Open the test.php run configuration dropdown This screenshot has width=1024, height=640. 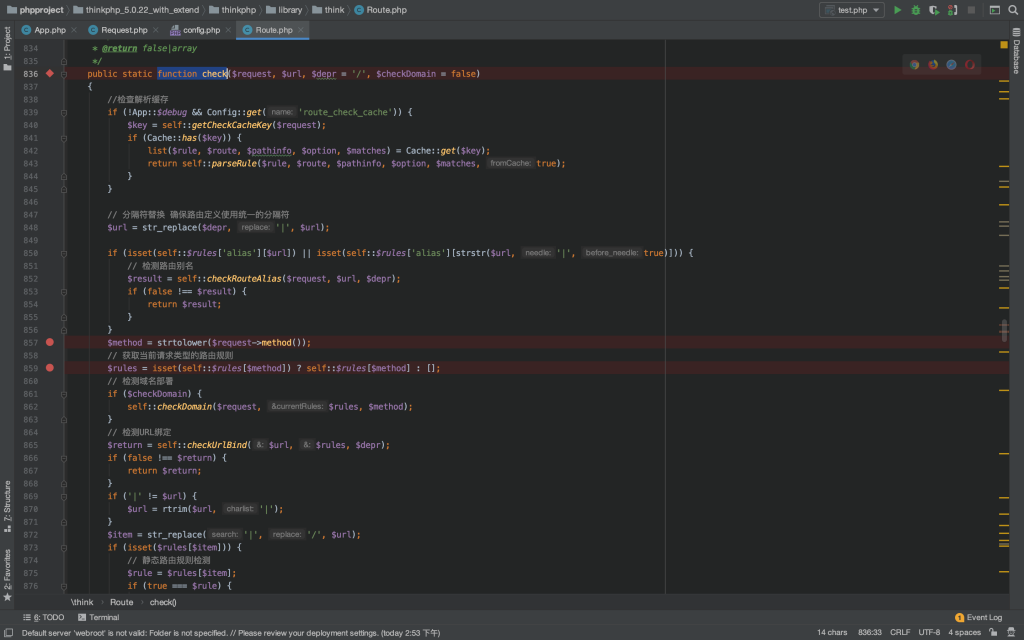point(851,10)
